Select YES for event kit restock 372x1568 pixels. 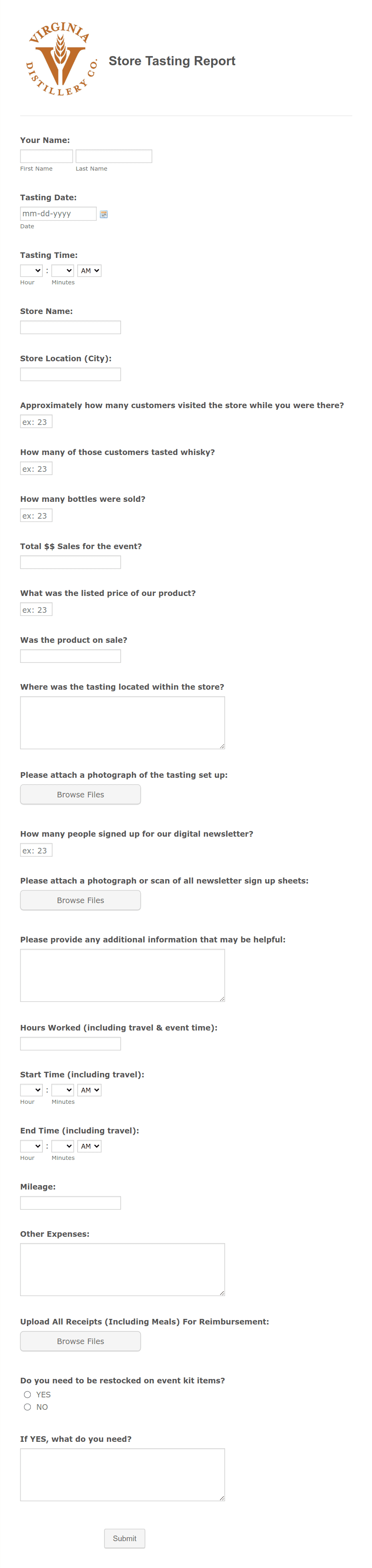pos(27,1395)
